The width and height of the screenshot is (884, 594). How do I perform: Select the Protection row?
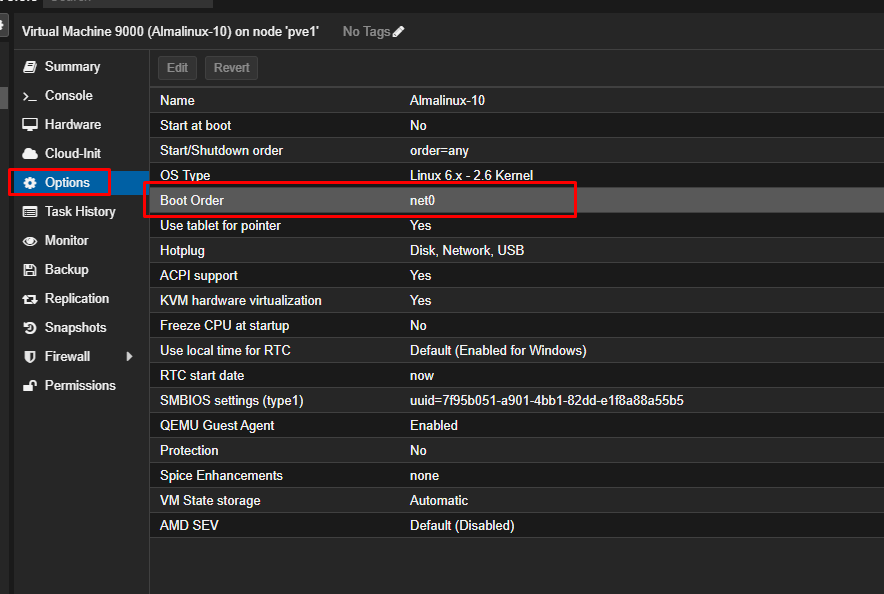click(516, 450)
